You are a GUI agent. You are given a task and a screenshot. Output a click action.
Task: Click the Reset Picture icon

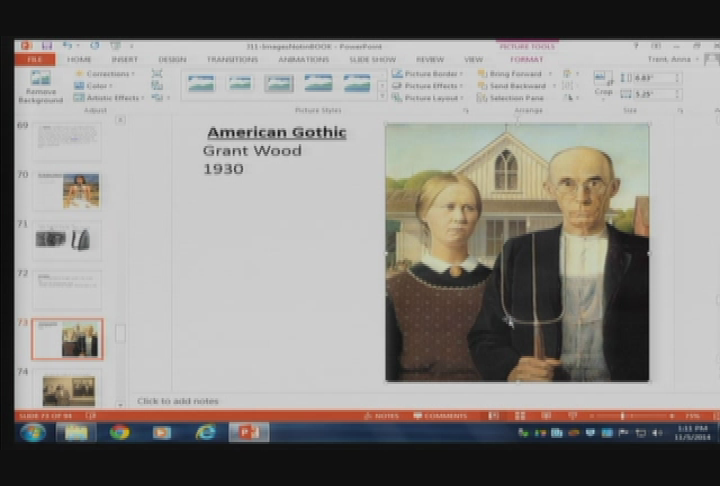[x=157, y=97]
